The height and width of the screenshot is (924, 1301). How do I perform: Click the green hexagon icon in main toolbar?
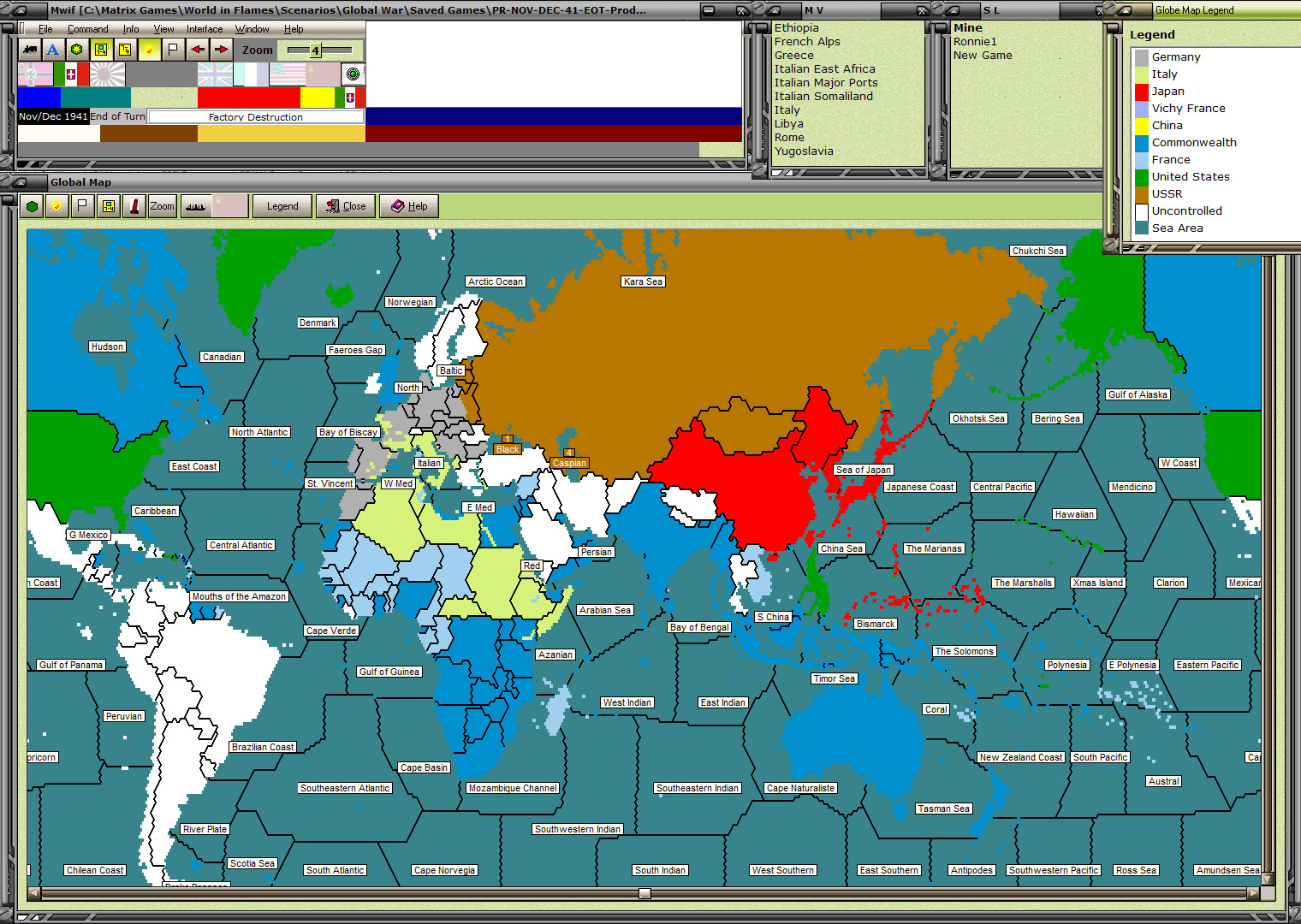pos(77,50)
